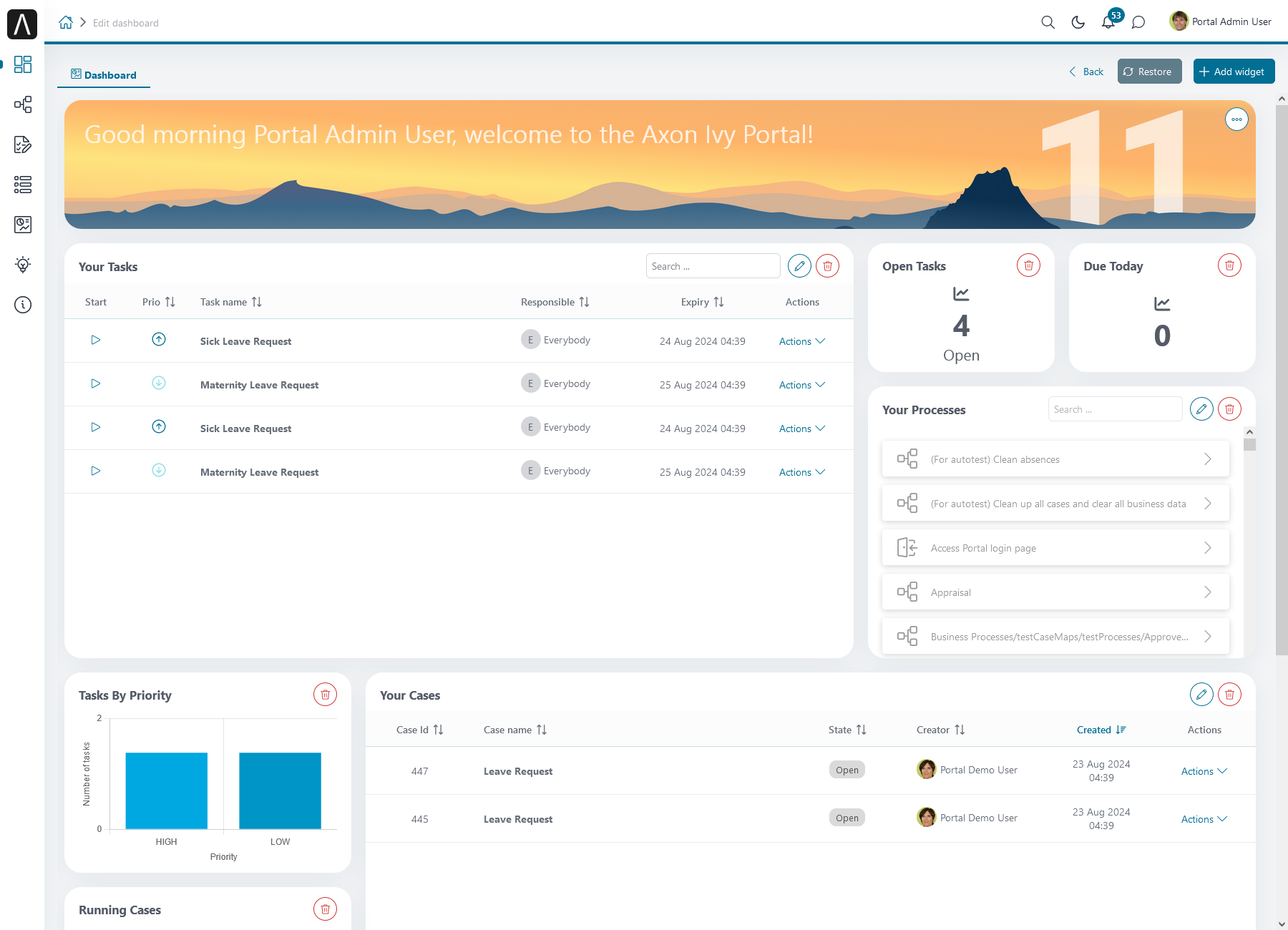Expand Actions for first Maternity Leave Request
This screenshot has width=1288, height=930.
click(x=802, y=385)
